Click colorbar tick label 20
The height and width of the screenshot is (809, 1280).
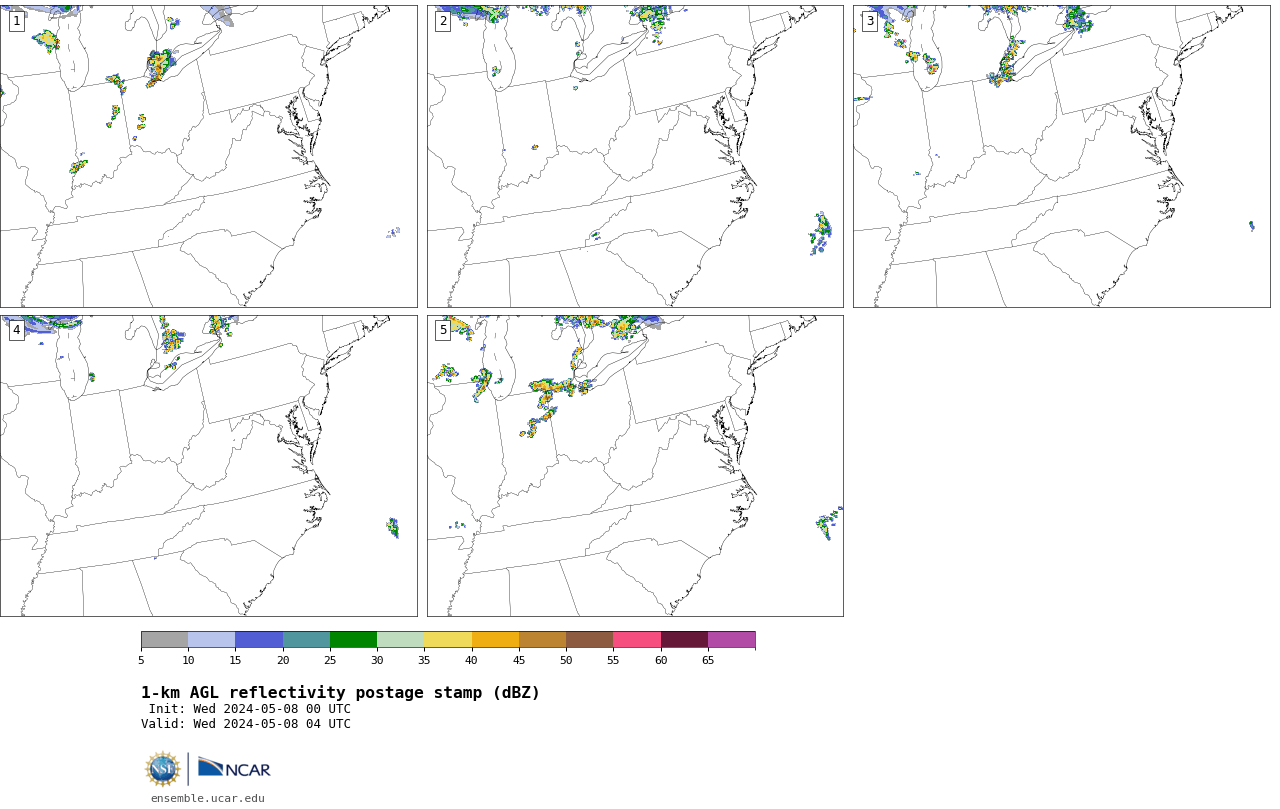click(x=283, y=660)
